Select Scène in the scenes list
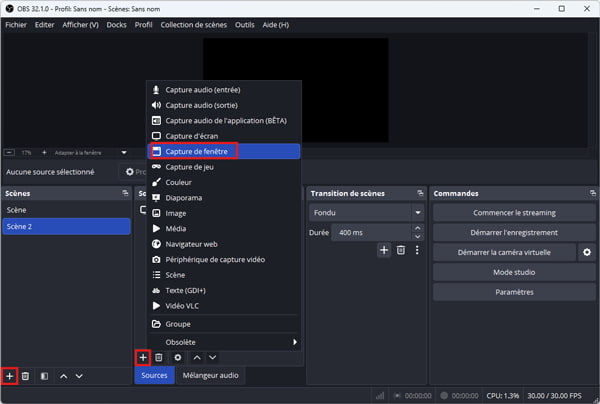This screenshot has height=404, width=600. 17,210
